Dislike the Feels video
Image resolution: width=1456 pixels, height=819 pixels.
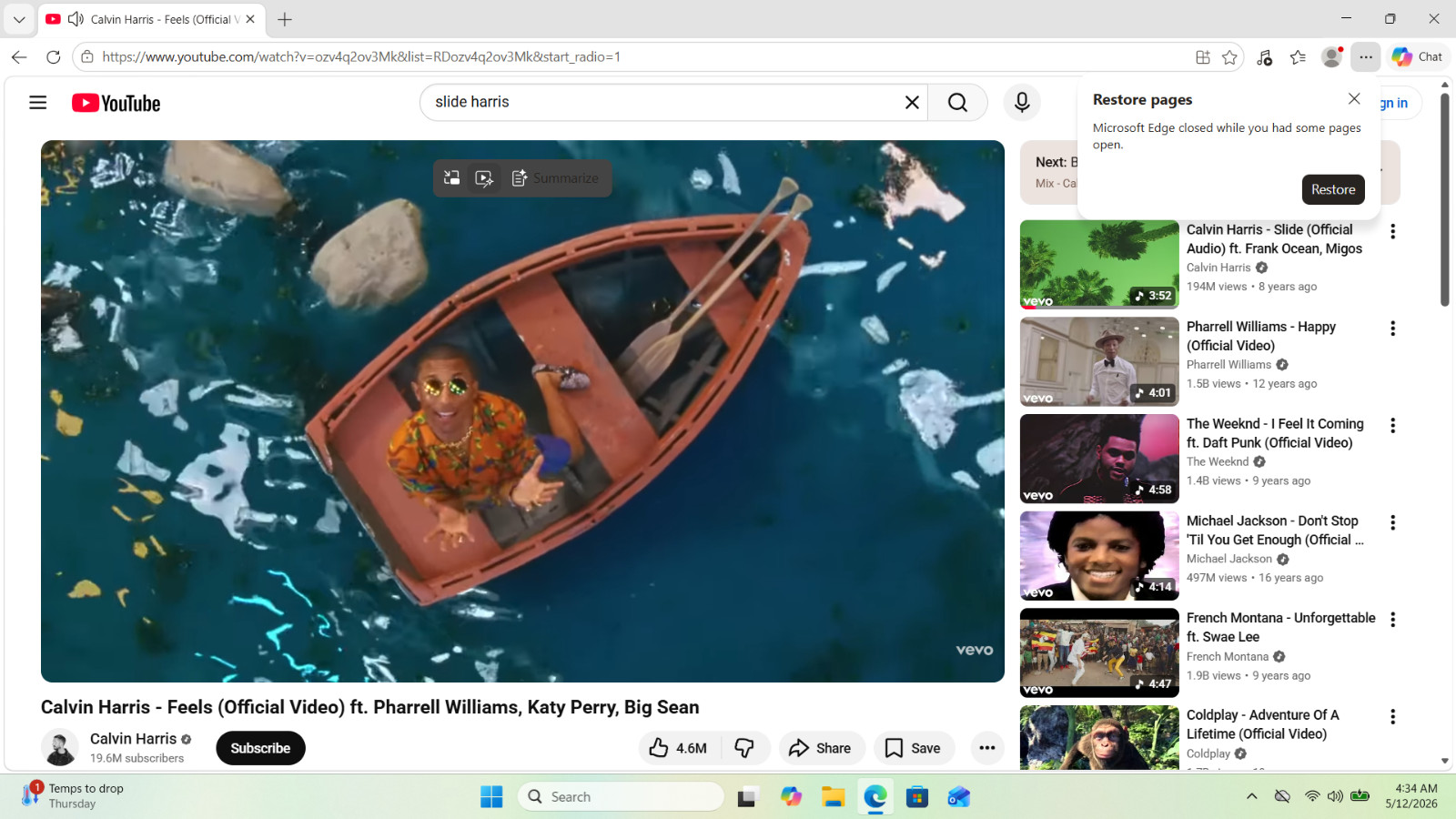[745, 748]
